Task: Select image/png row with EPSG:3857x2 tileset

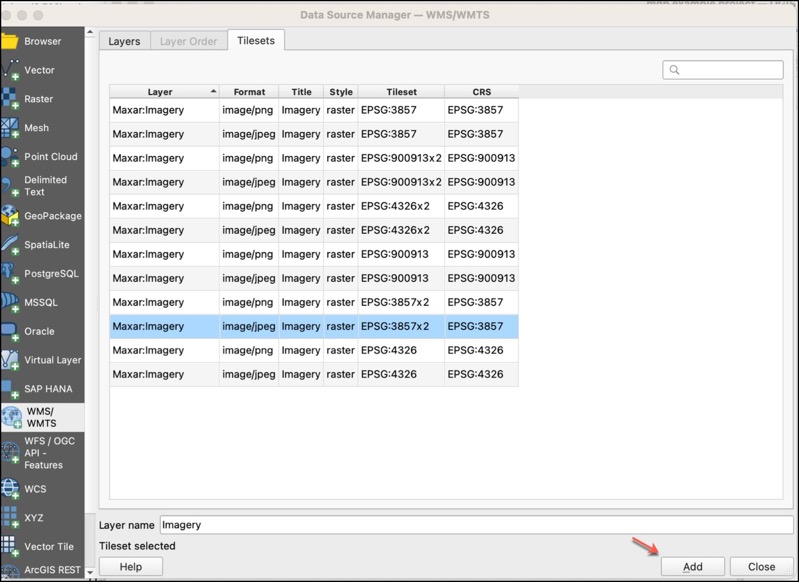Action: [x=314, y=302]
